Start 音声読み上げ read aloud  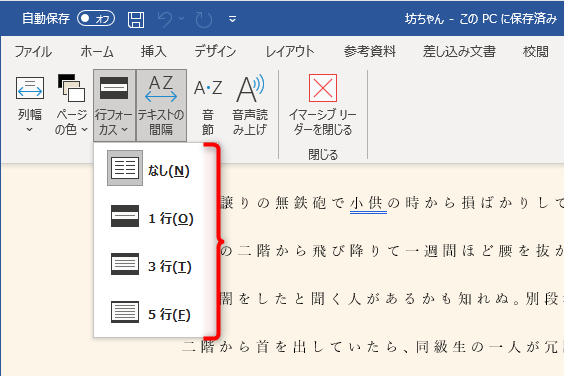[250, 104]
